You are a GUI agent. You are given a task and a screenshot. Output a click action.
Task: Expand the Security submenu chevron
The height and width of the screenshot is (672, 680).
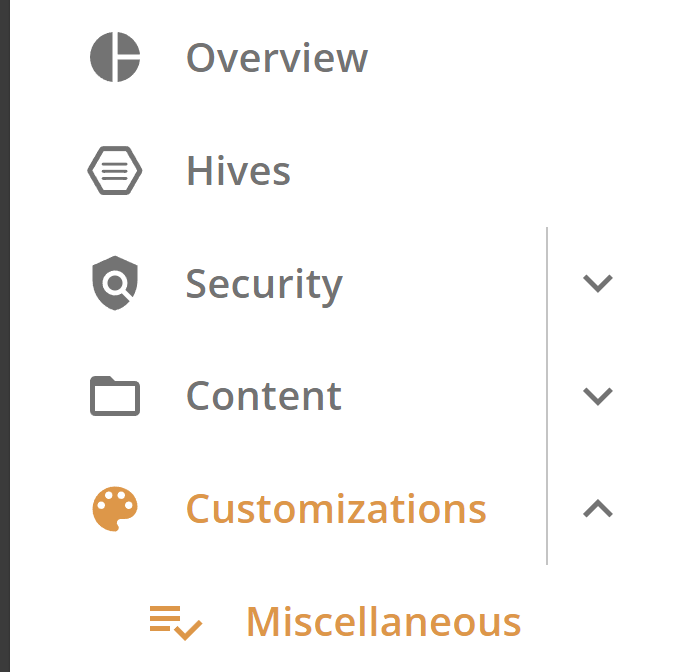598,284
